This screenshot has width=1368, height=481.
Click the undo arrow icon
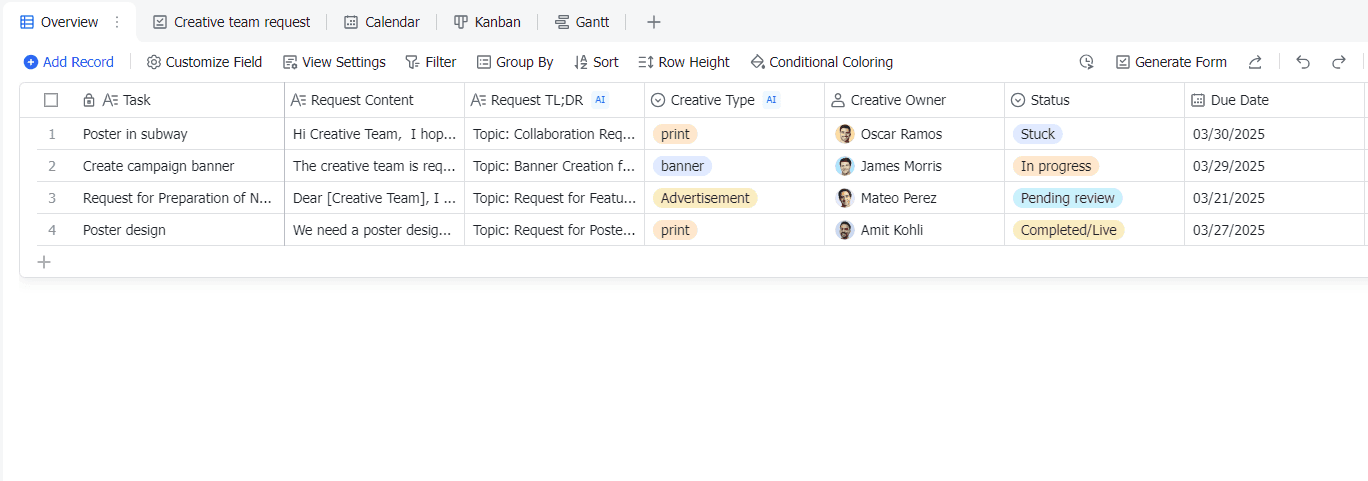(x=1303, y=62)
